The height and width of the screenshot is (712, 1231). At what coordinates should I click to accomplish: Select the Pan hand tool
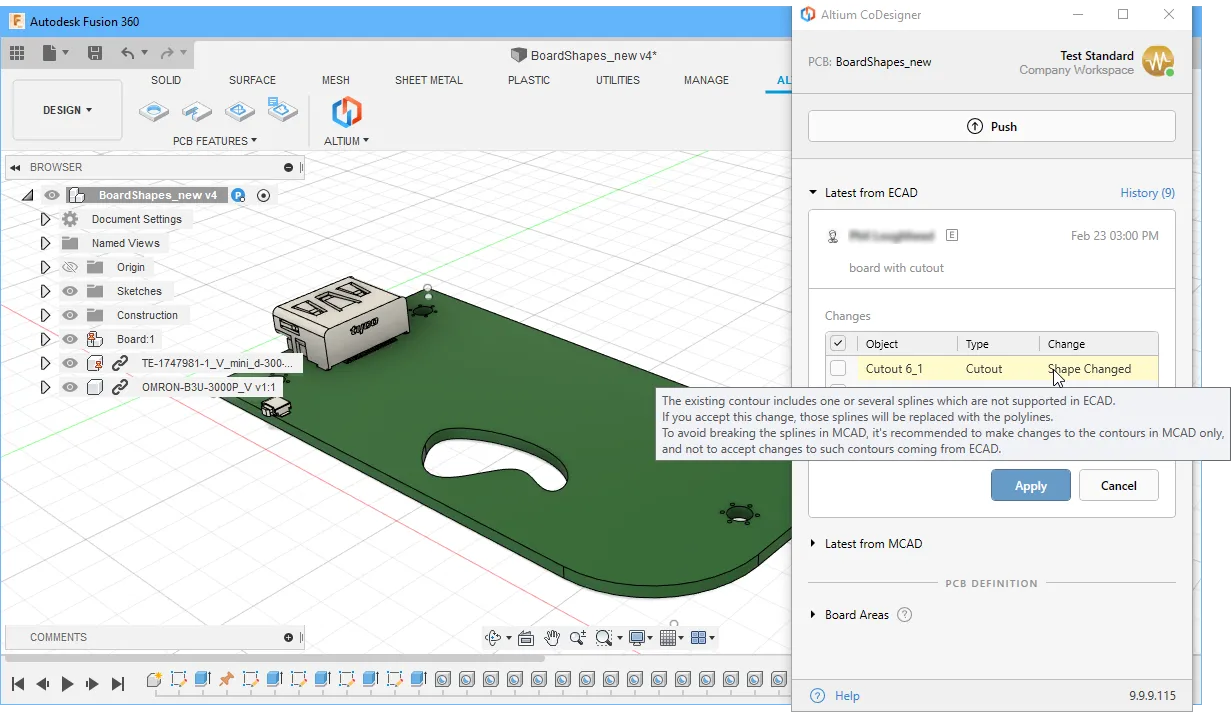[x=552, y=638]
